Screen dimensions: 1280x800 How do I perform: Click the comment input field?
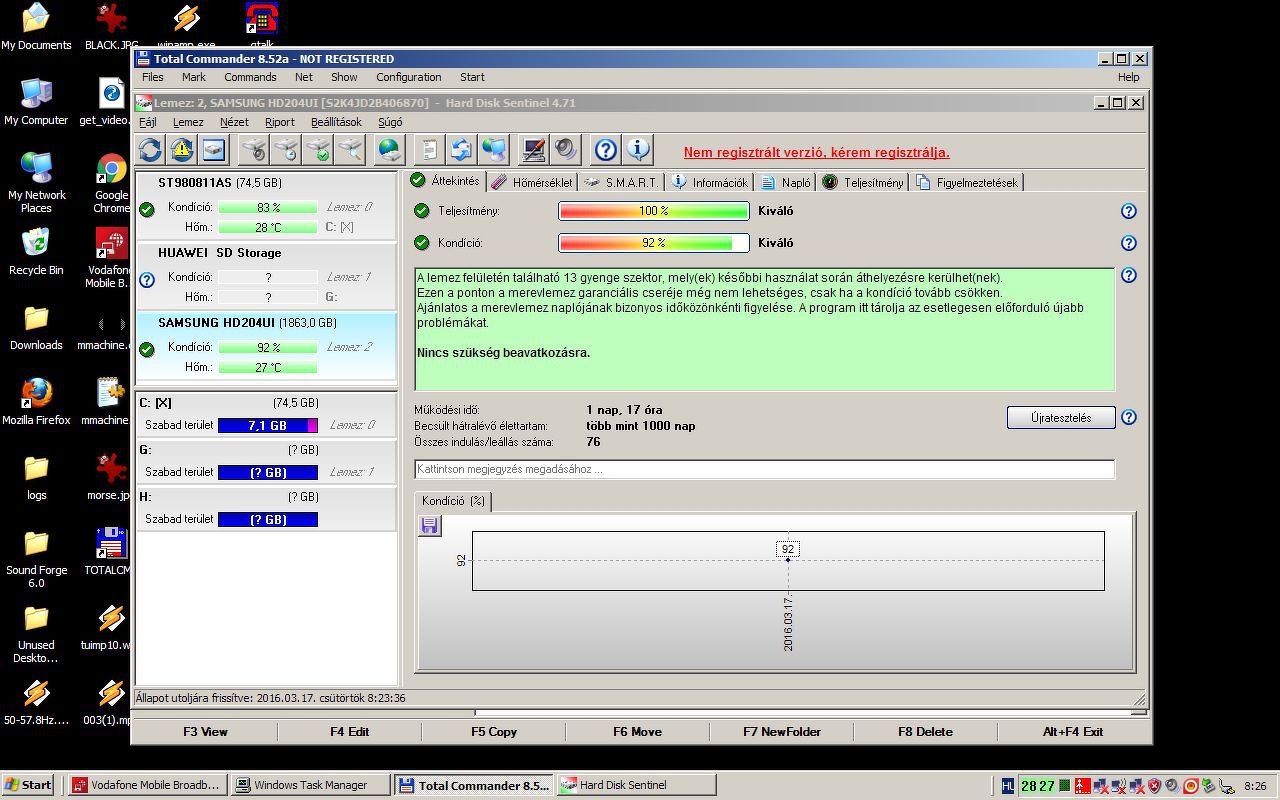click(x=765, y=469)
